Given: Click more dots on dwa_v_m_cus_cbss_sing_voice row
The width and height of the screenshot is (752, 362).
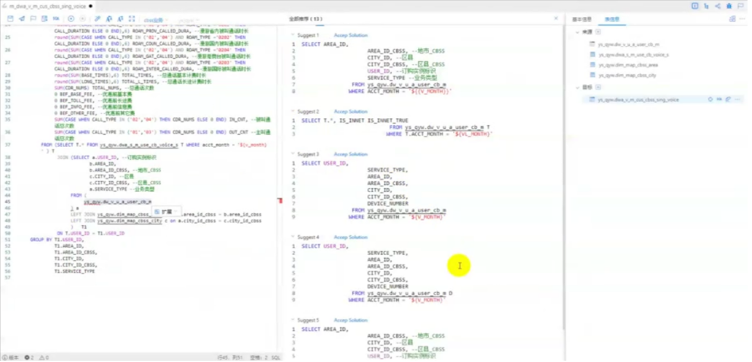Looking at the screenshot, I should pyautogui.click(x=738, y=100).
